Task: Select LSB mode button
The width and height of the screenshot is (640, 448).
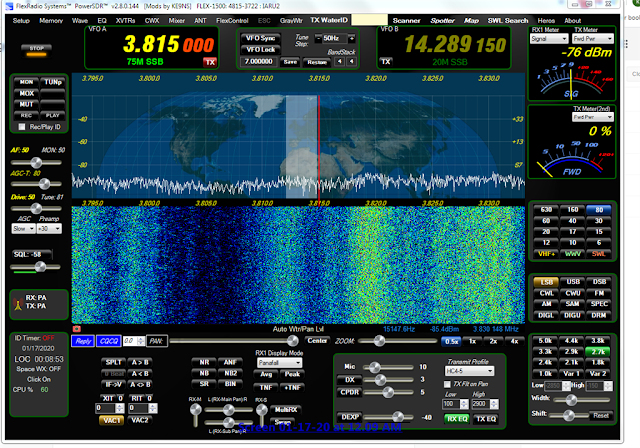Action: (546, 282)
